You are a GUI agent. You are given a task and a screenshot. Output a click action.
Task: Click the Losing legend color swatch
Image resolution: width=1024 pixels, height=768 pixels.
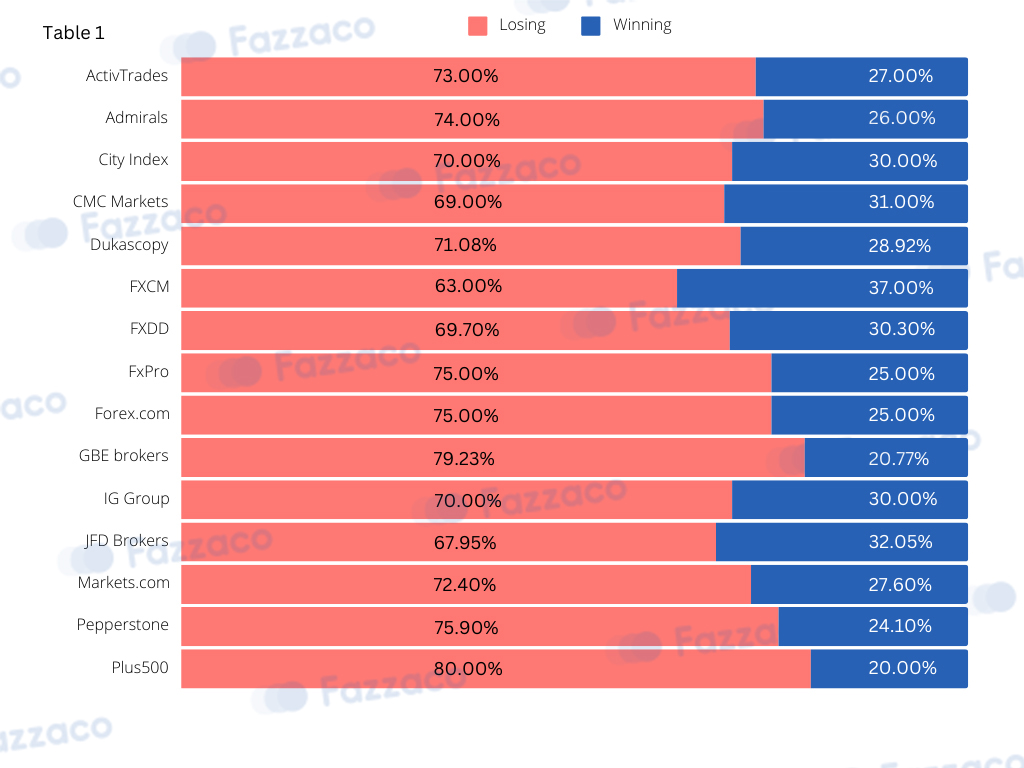pyautogui.click(x=477, y=26)
